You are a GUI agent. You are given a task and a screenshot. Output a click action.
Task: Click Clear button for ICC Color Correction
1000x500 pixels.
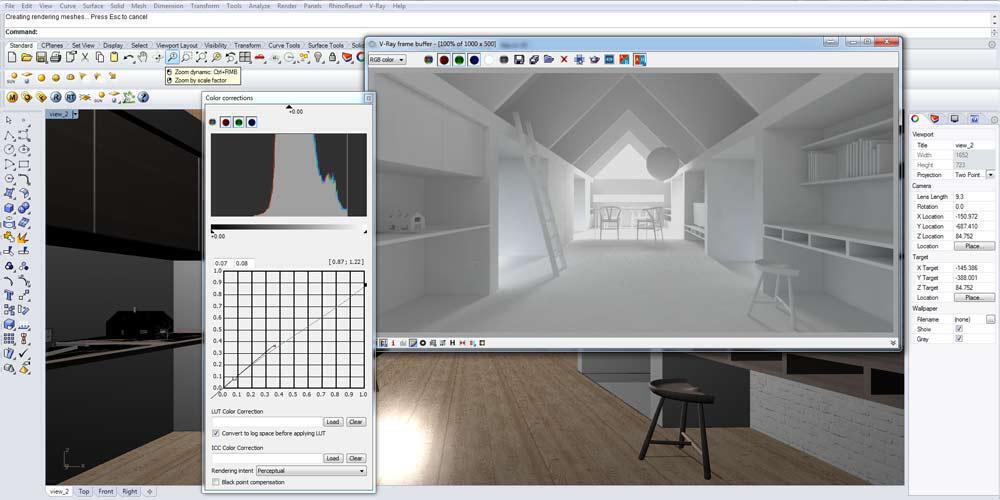tap(356, 459)
